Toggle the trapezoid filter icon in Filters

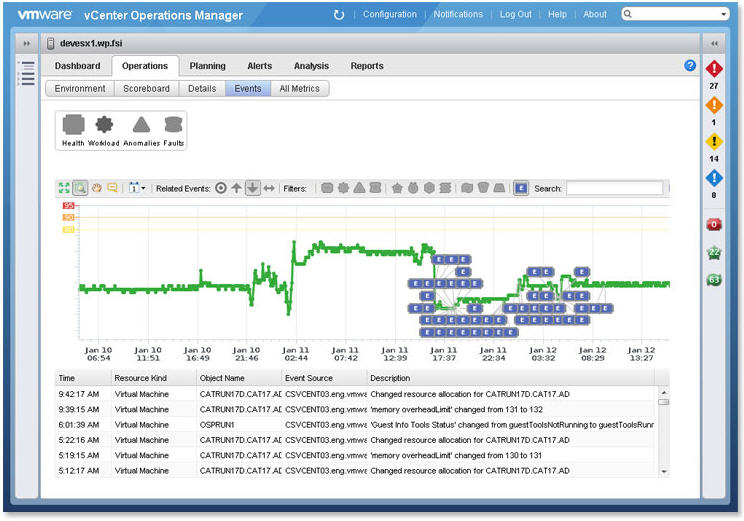pos(499,188)
